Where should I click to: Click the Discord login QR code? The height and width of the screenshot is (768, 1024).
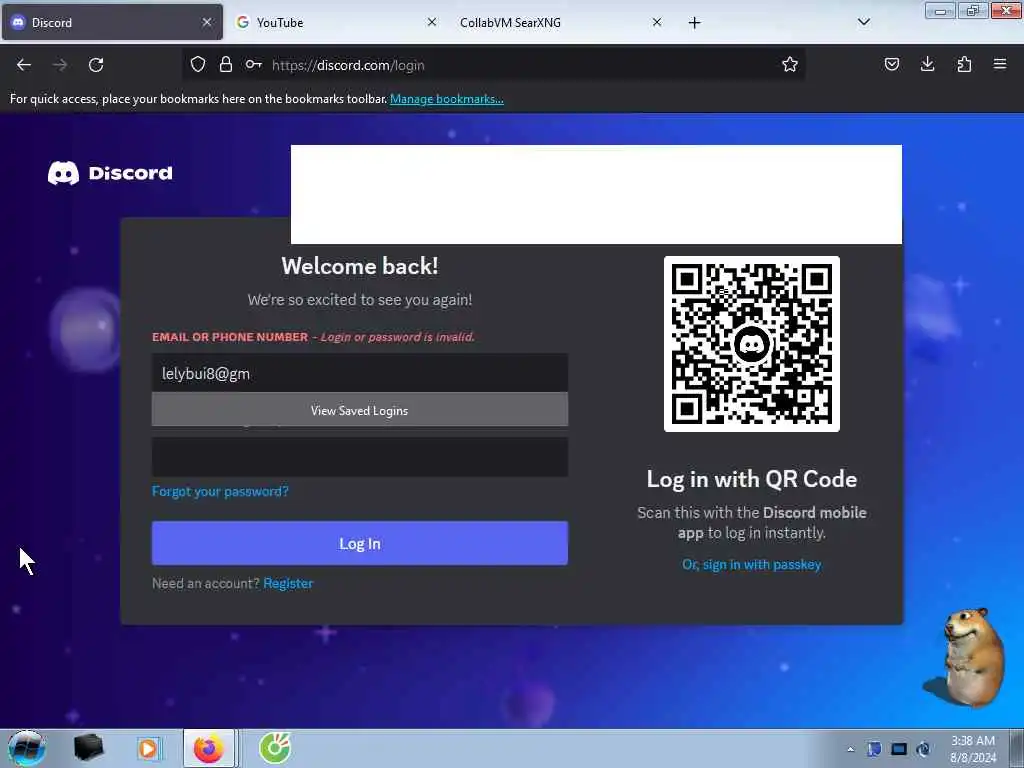coord(752,344)
